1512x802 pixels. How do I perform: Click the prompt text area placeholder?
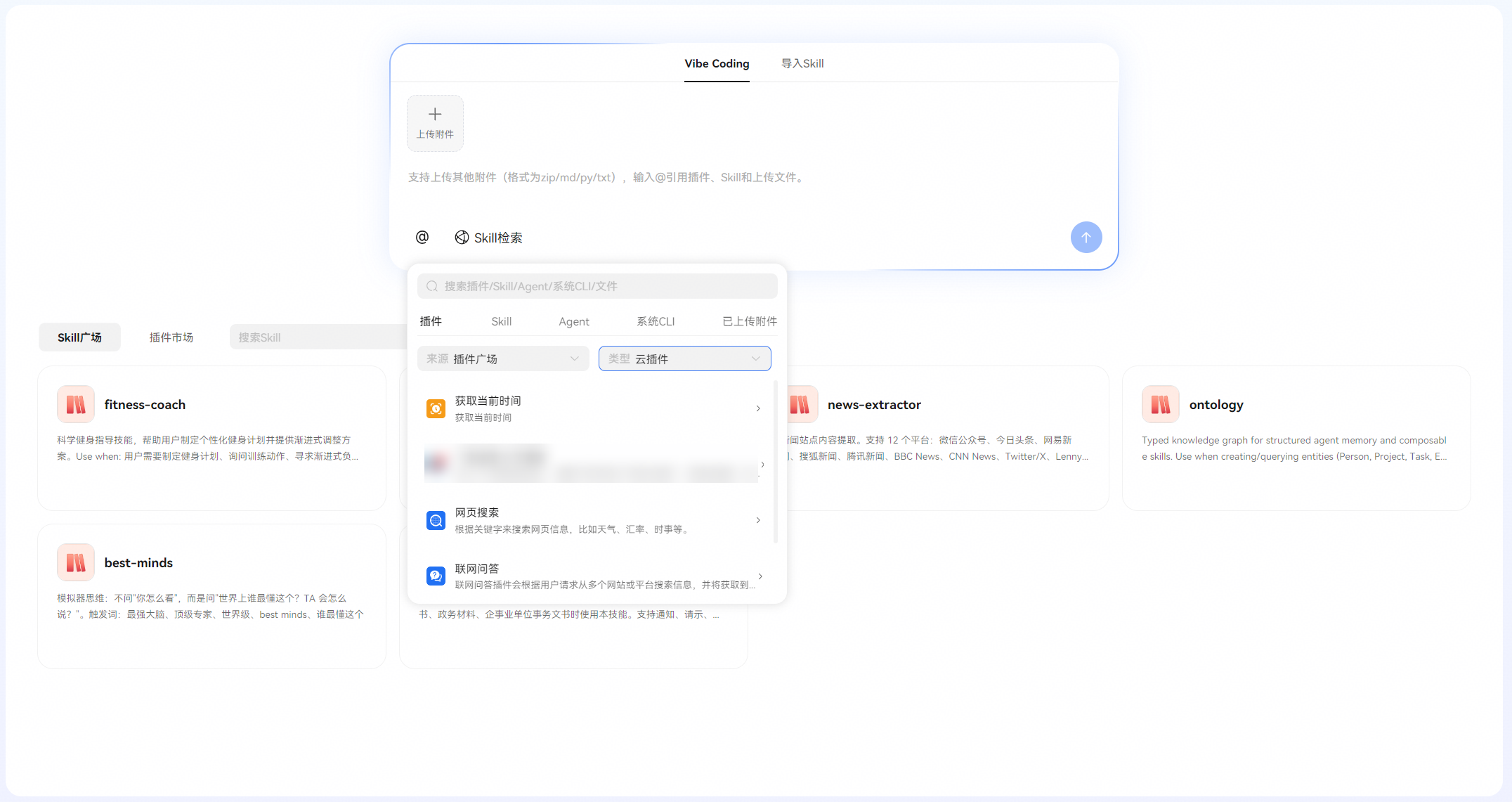coord(607,177)
